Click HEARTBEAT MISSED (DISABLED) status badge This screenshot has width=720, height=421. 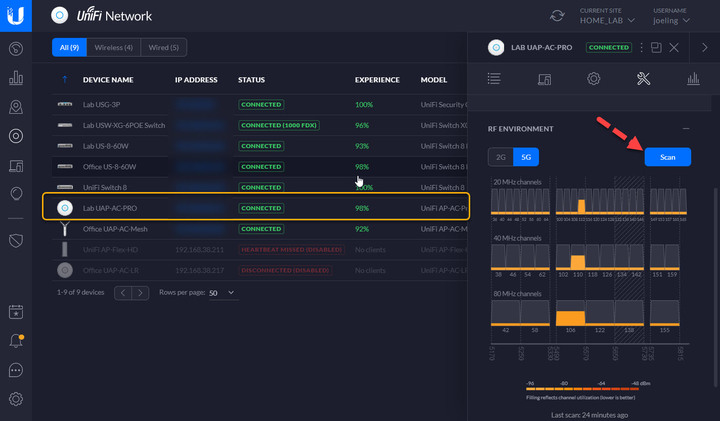click(x=292, y=249)
